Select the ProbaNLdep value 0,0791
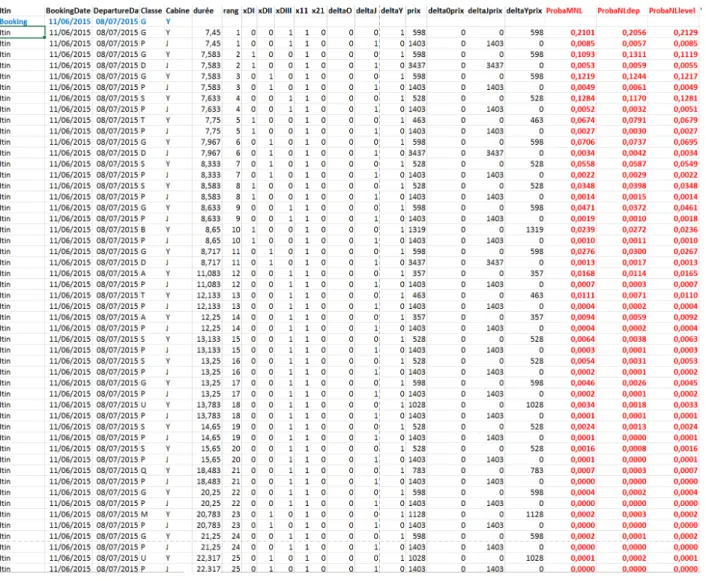The height and width of the screenshot is (581, 706). coord(634,120)
